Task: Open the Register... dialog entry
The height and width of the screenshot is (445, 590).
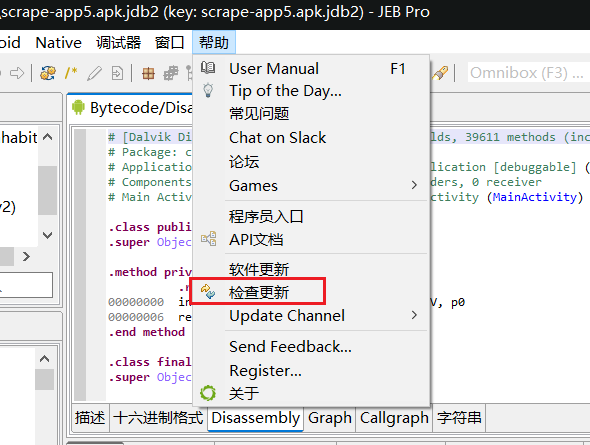Action: pyautogui.click(x=310, y=371)
